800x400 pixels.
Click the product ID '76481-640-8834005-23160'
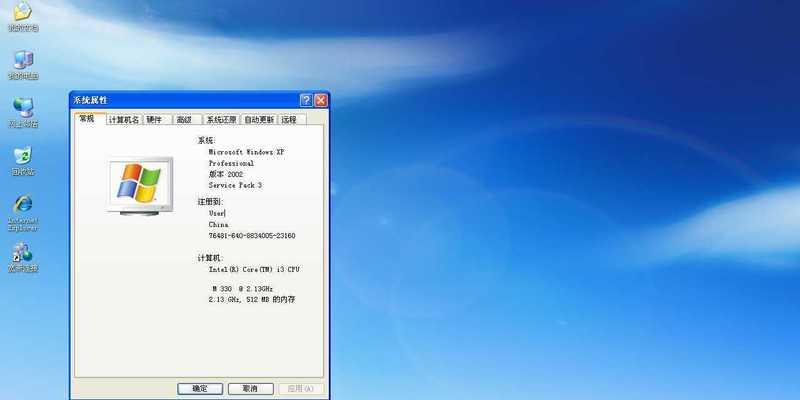click(x=252, y=236)
